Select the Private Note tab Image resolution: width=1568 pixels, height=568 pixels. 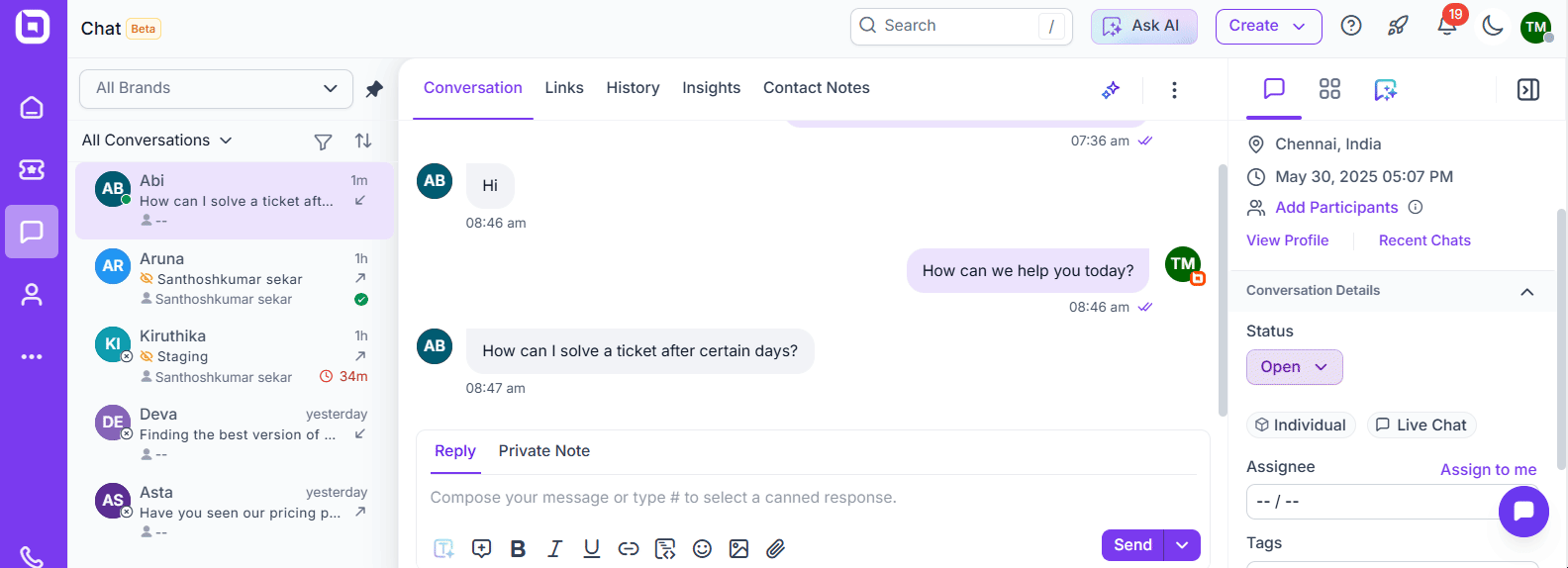pos(544,451)
